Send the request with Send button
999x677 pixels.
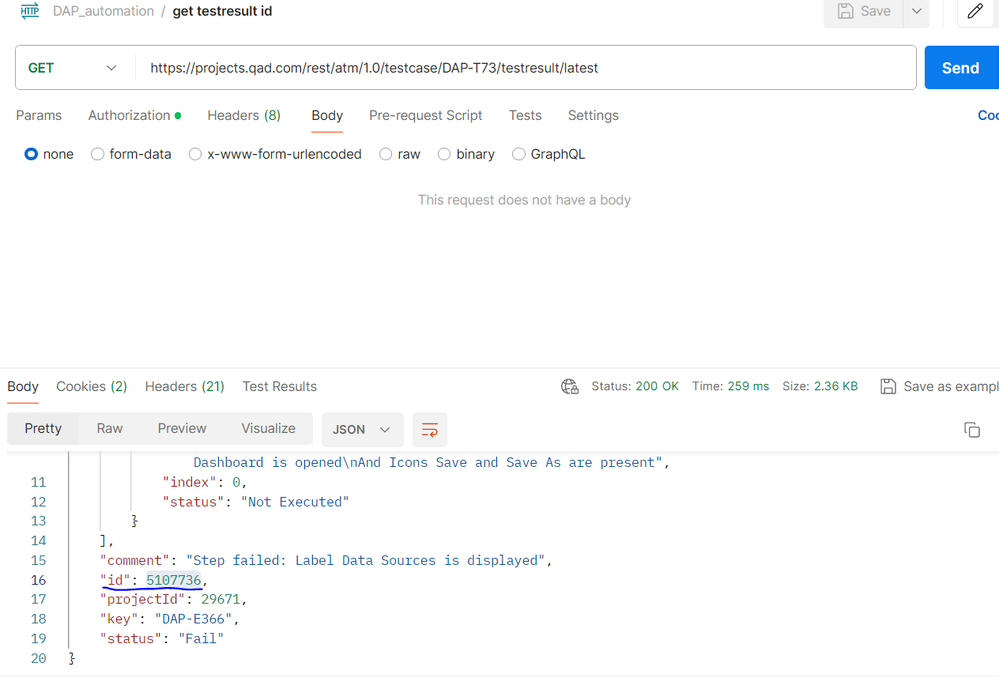[x=961, y=68]
